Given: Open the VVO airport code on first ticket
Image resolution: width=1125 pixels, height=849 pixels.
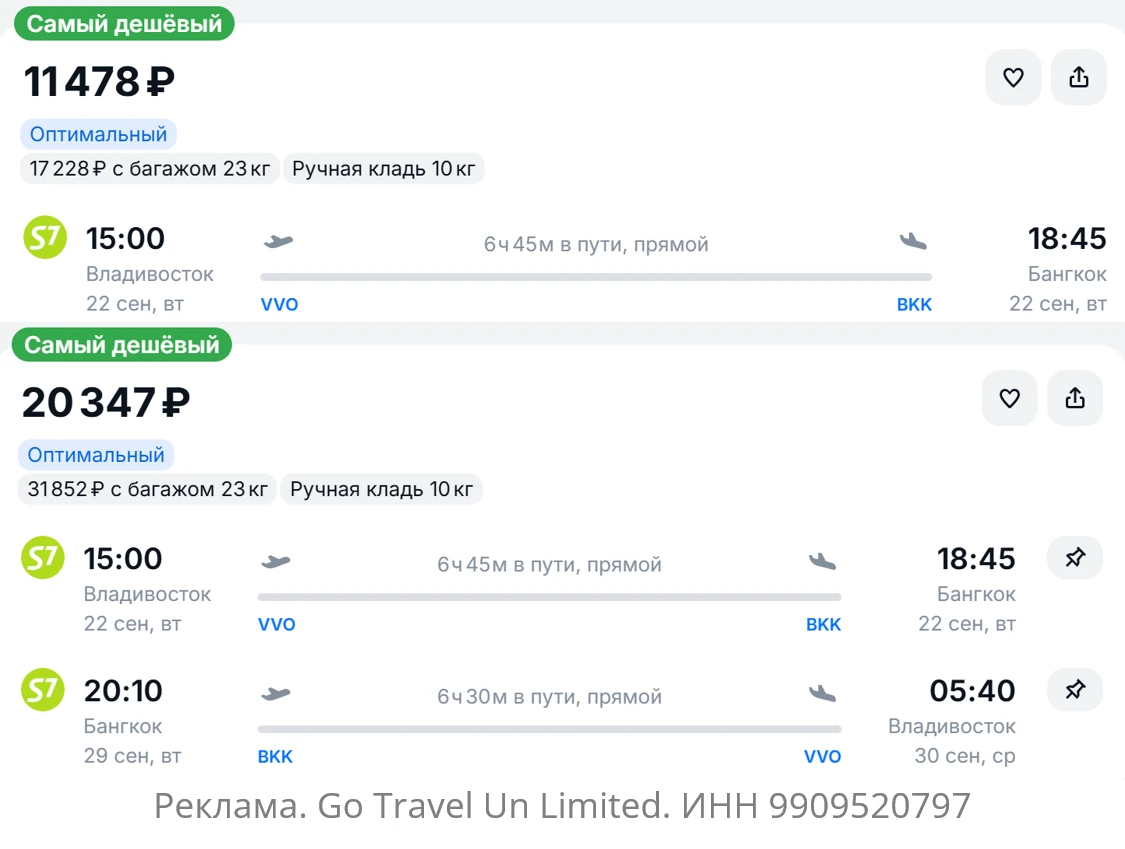Looking at the screenshot, I should click(279, 304).
